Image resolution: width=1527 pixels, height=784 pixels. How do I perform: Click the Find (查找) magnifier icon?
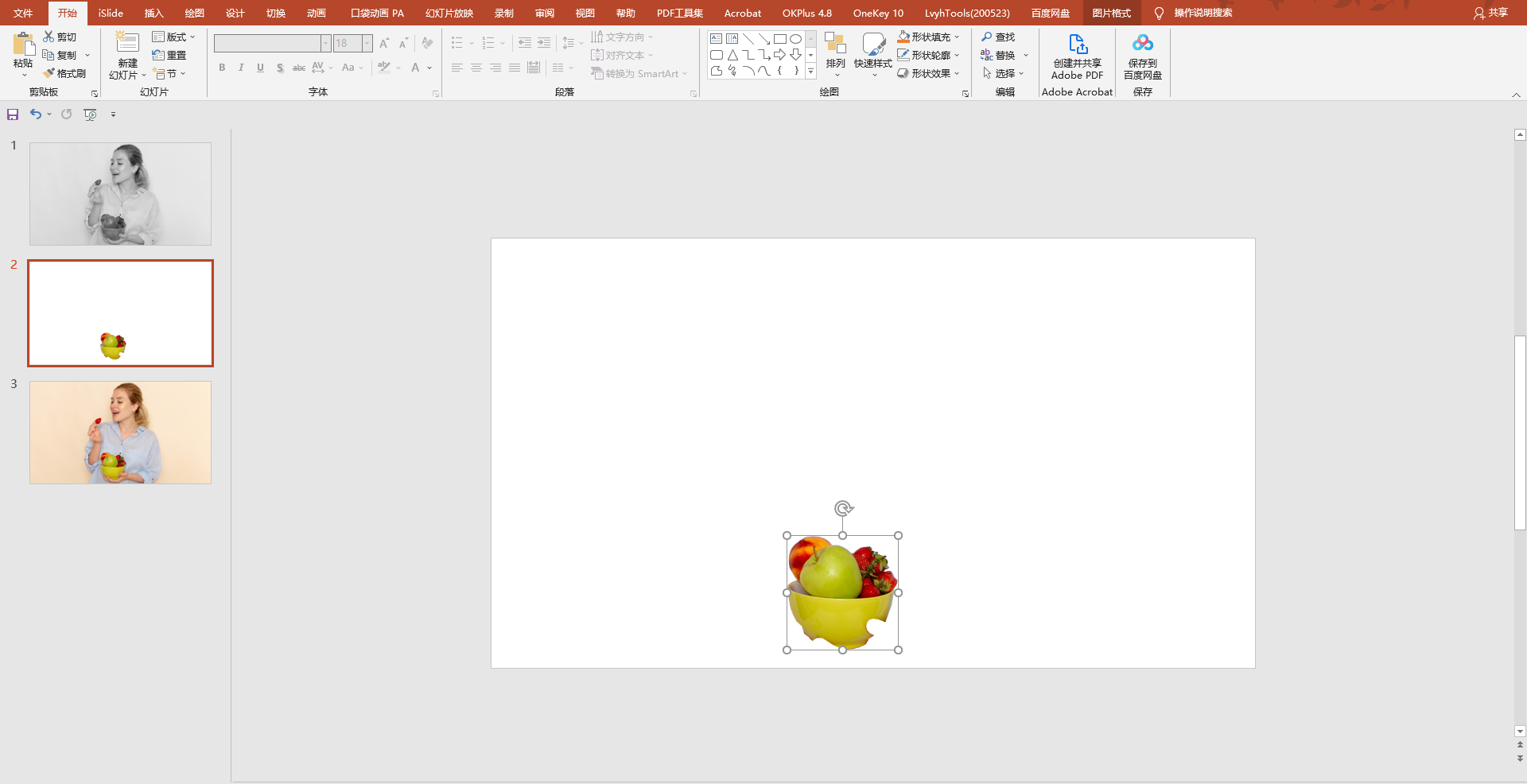(986, 37)
